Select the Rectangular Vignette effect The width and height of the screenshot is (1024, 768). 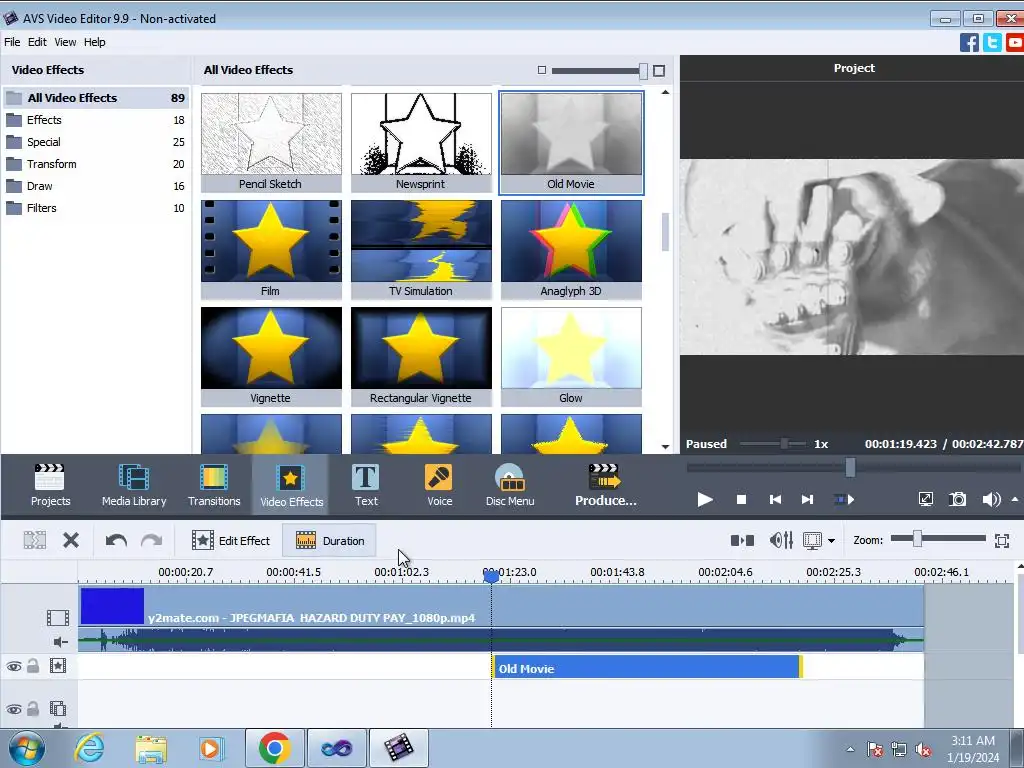(421, 357)
